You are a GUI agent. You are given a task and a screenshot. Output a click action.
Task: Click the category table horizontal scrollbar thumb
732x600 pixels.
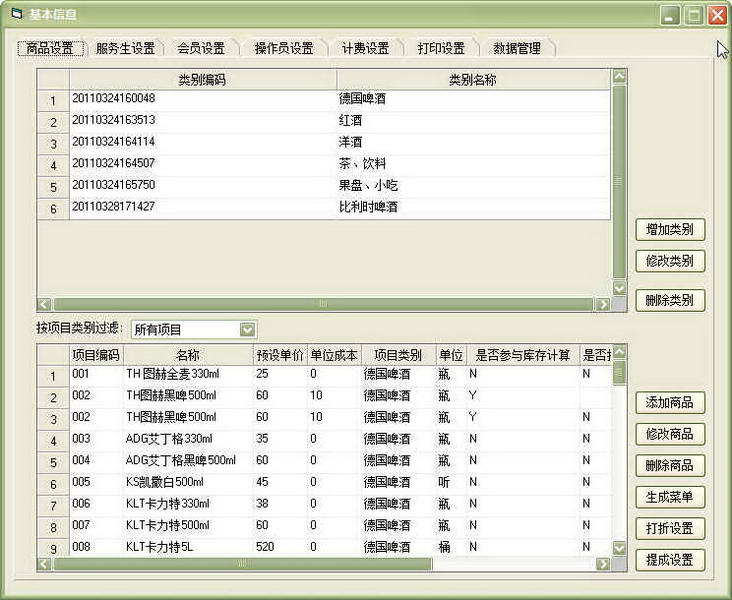click(323, 304)
